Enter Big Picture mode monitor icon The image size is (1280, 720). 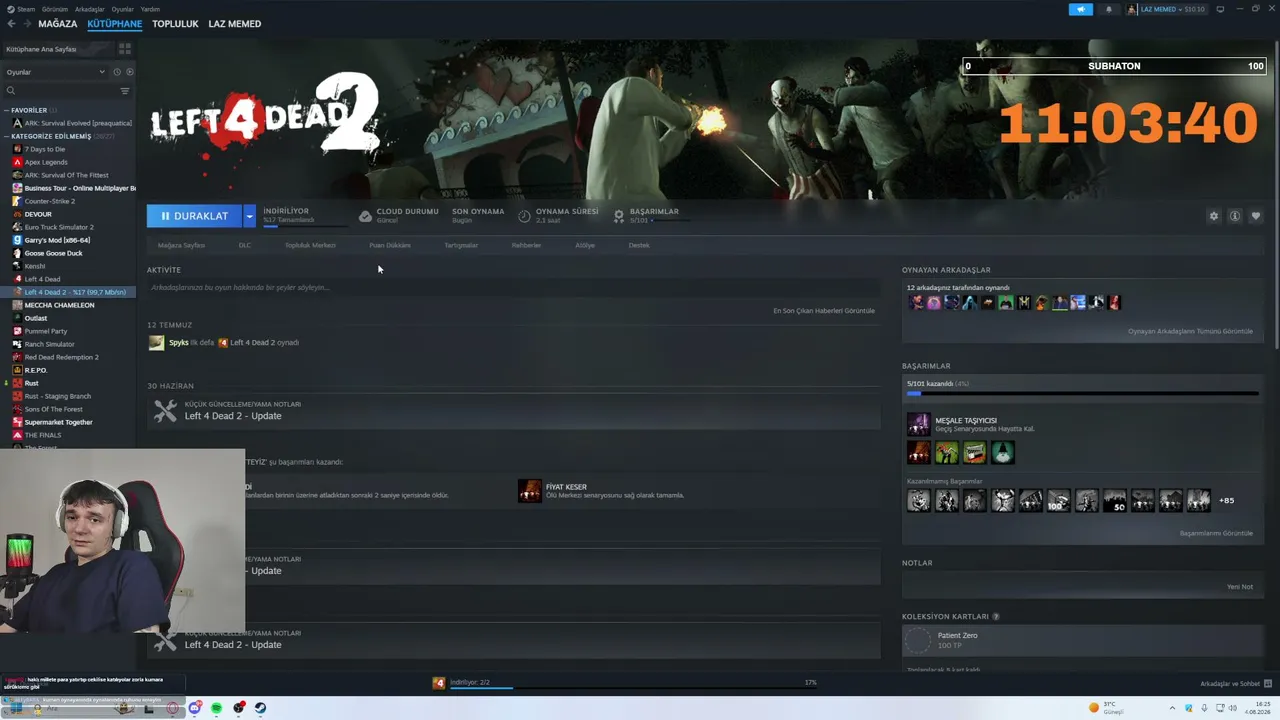(x=1220, y=9)
